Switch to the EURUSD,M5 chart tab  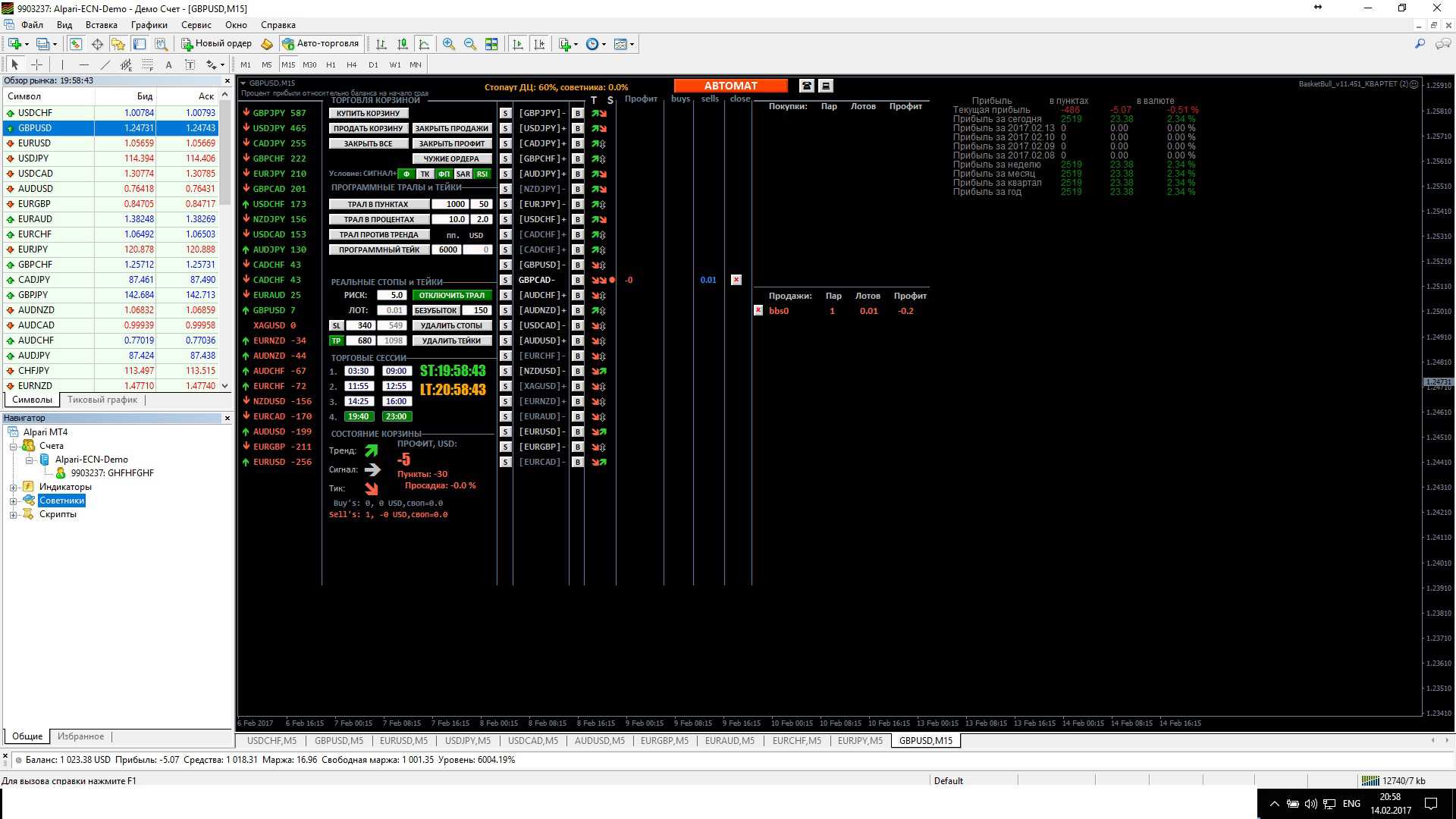pos(403,741)
